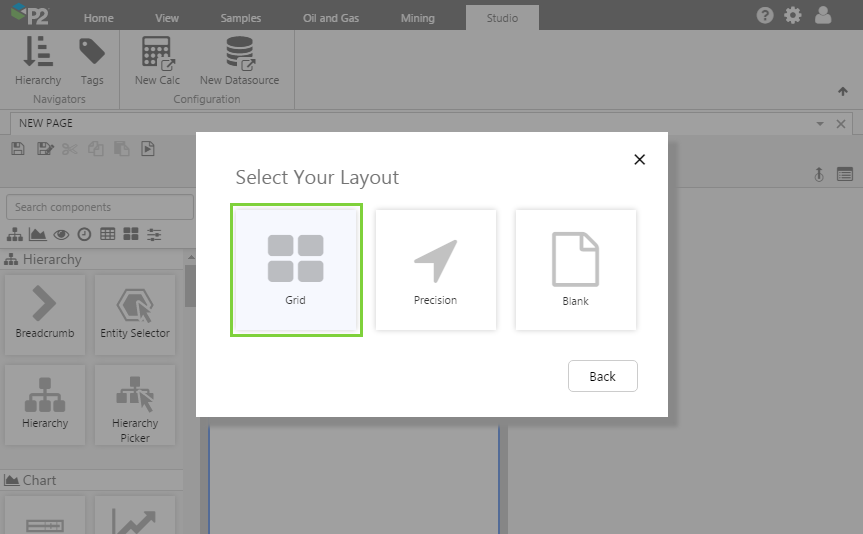Click the Cut scissors icon
863x534 pixels.
click(70, 149)
